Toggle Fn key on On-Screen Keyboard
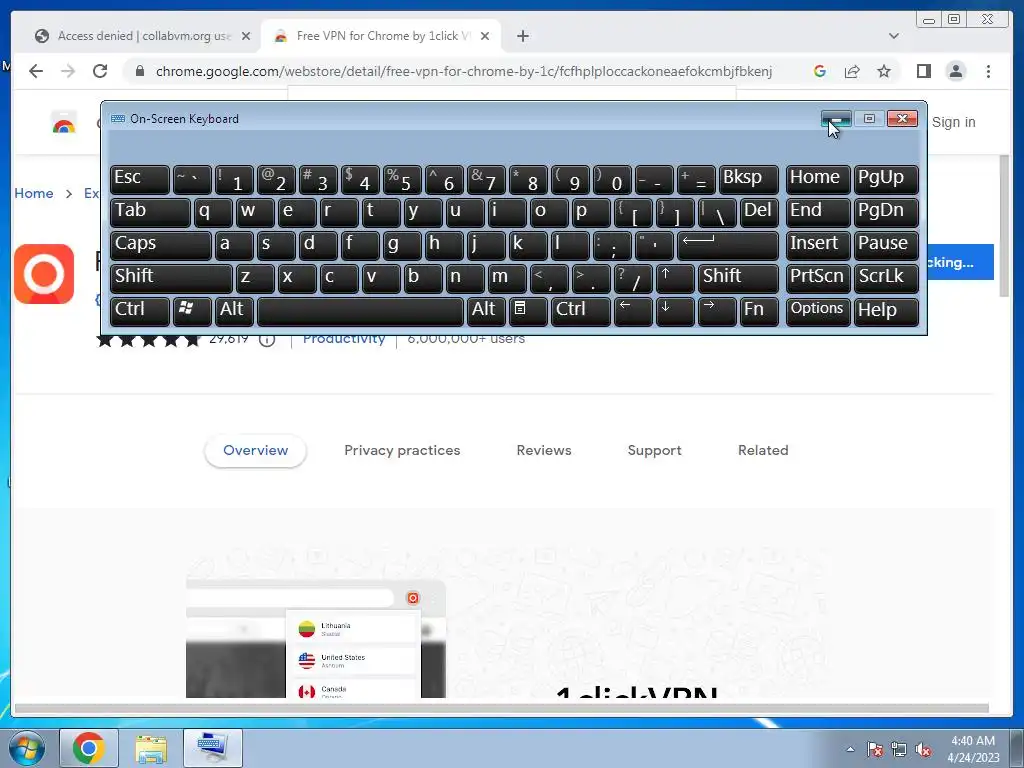Image resolution: width=1024 pixels, height=768 pixels. (x=759, y=311)
